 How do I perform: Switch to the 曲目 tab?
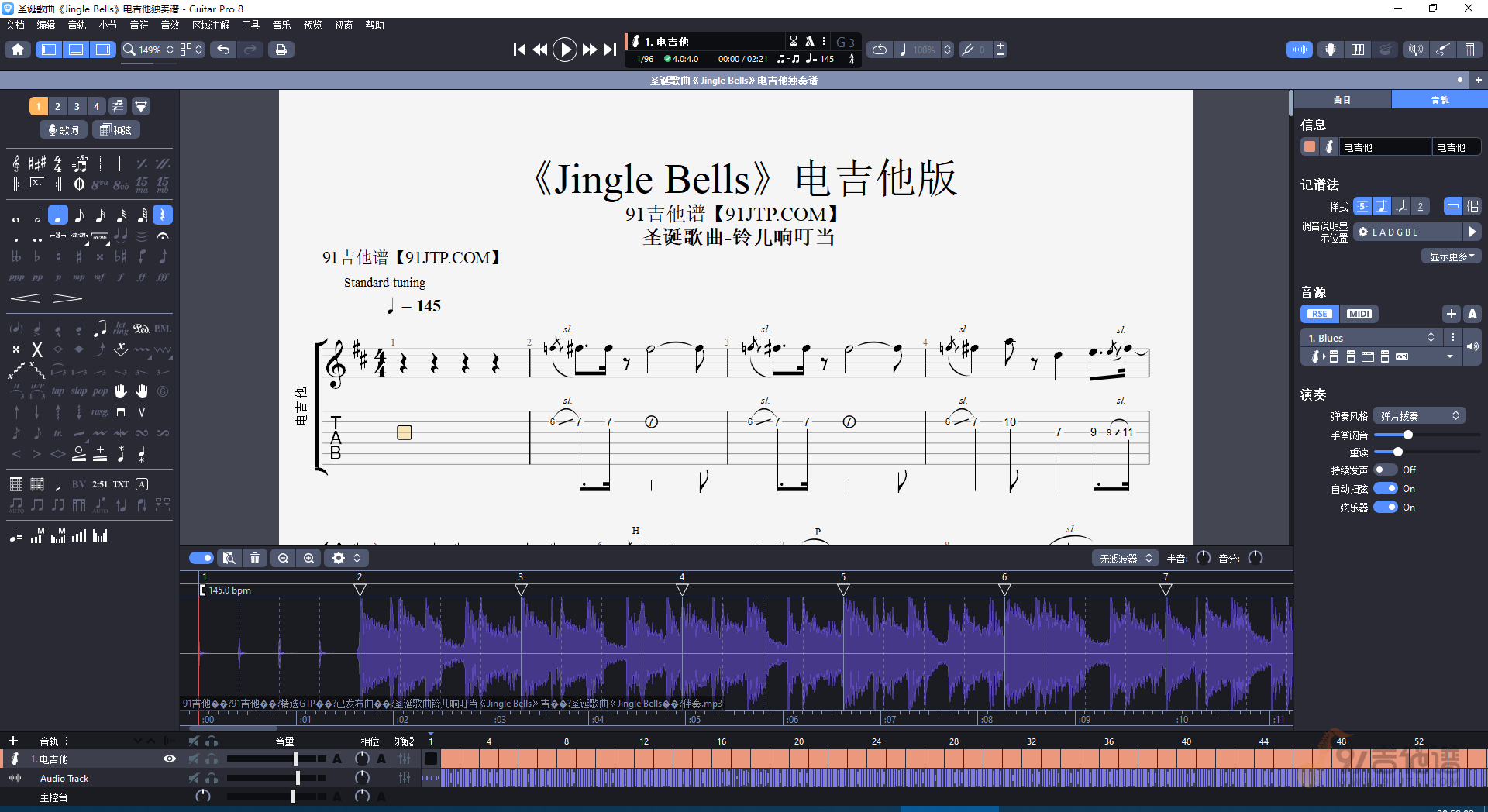click(1342, 100)
